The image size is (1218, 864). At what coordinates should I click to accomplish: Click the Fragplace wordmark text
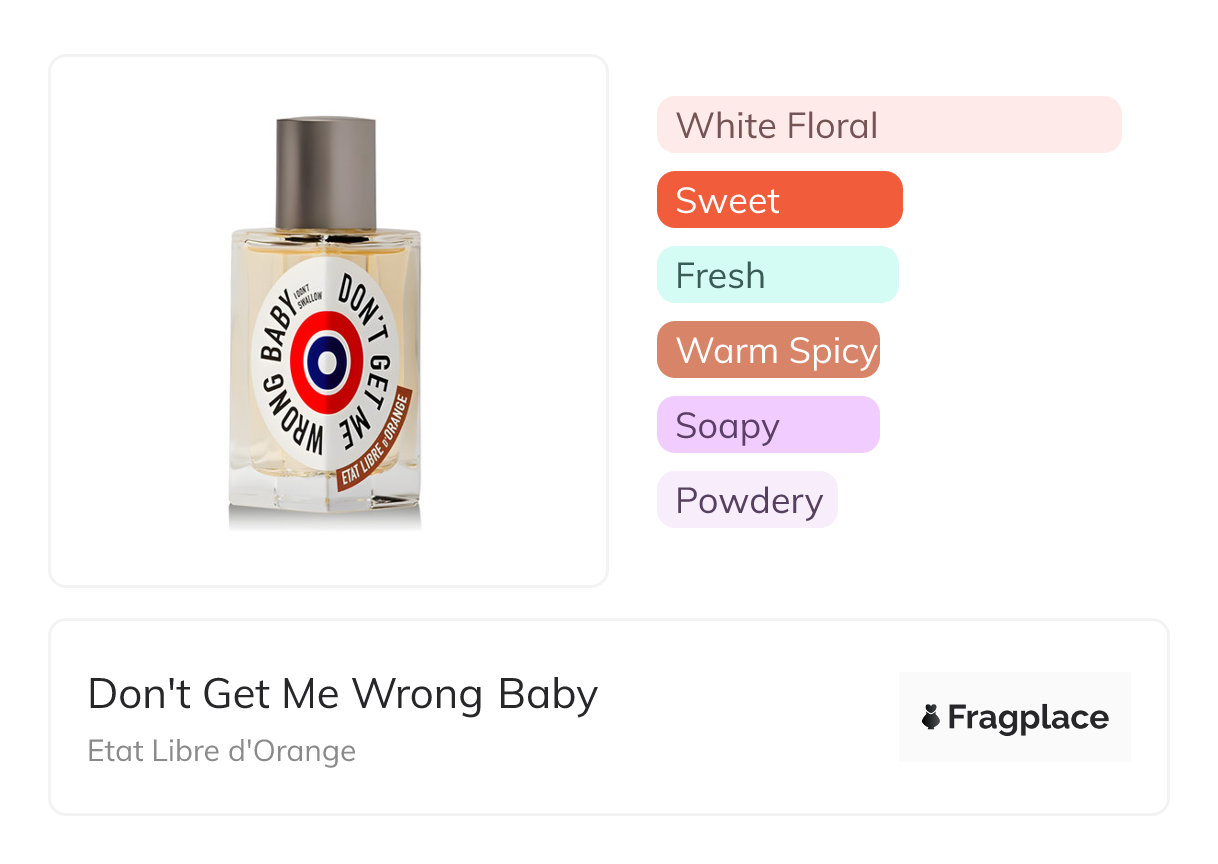1028,717
